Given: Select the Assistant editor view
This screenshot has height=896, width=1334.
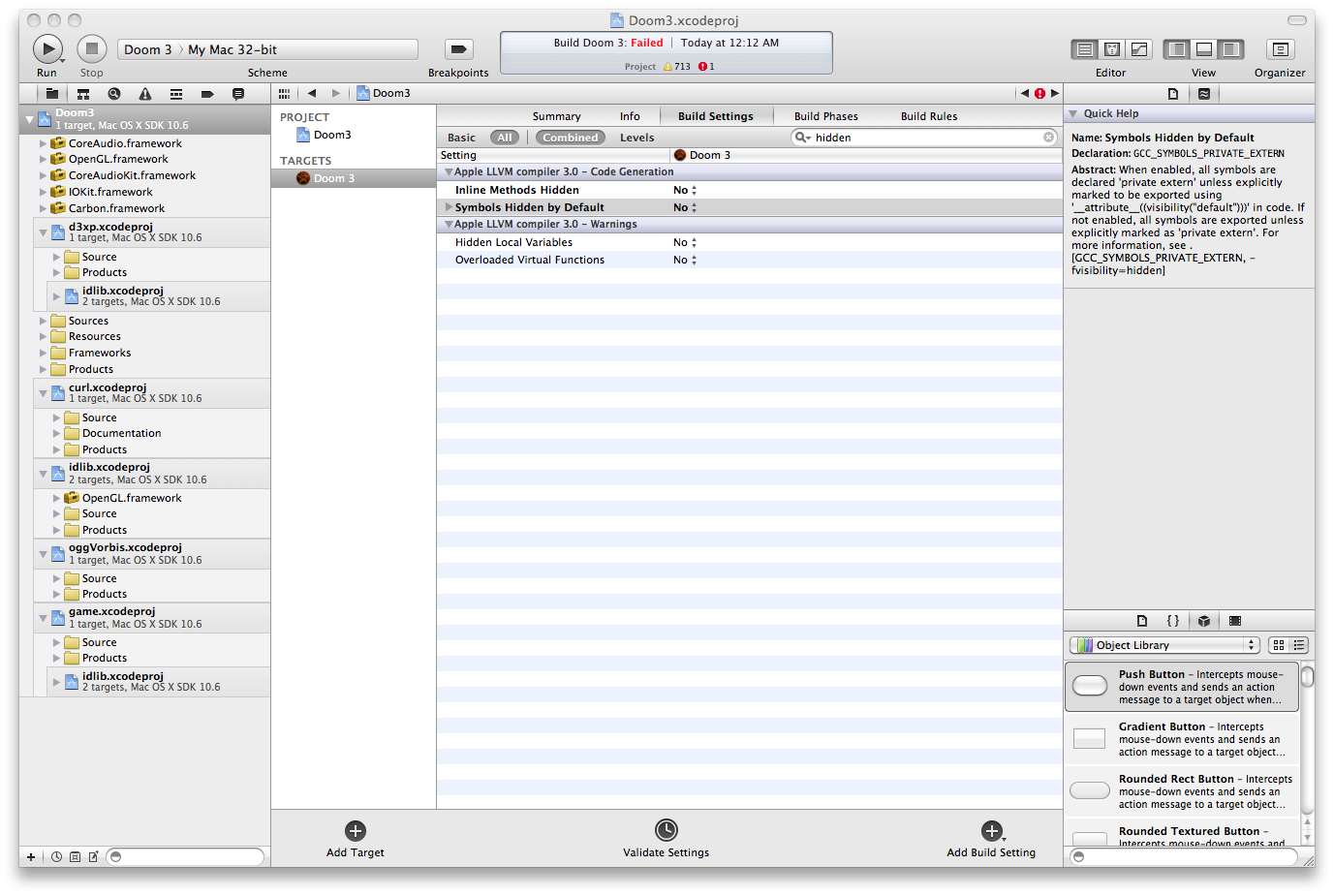Looking at the screenshot, I should [x=1112, y=49].
